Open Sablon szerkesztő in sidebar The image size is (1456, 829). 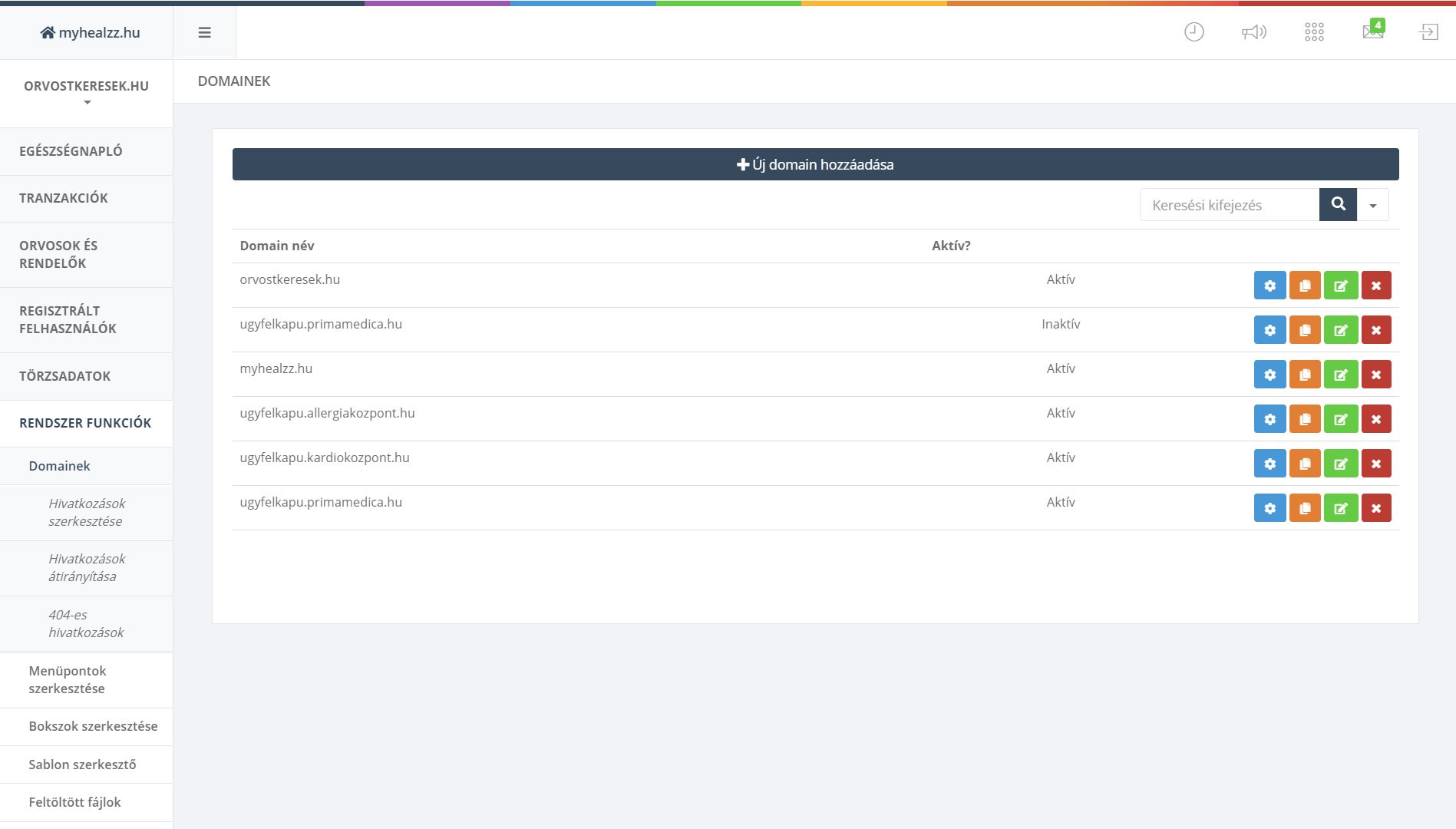[x=86, y=765]
